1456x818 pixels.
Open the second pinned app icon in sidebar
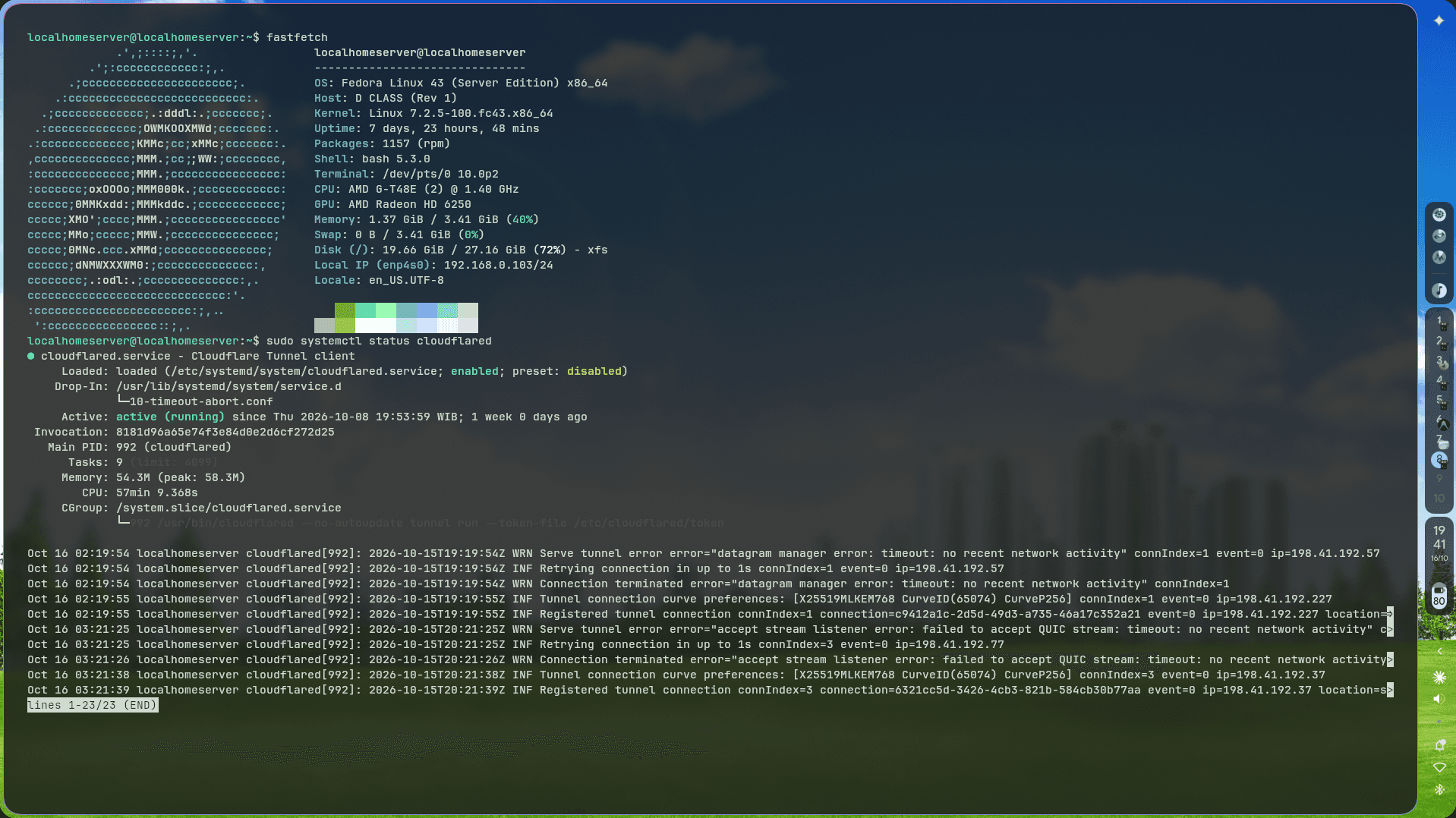click(x=1439, y=236)
